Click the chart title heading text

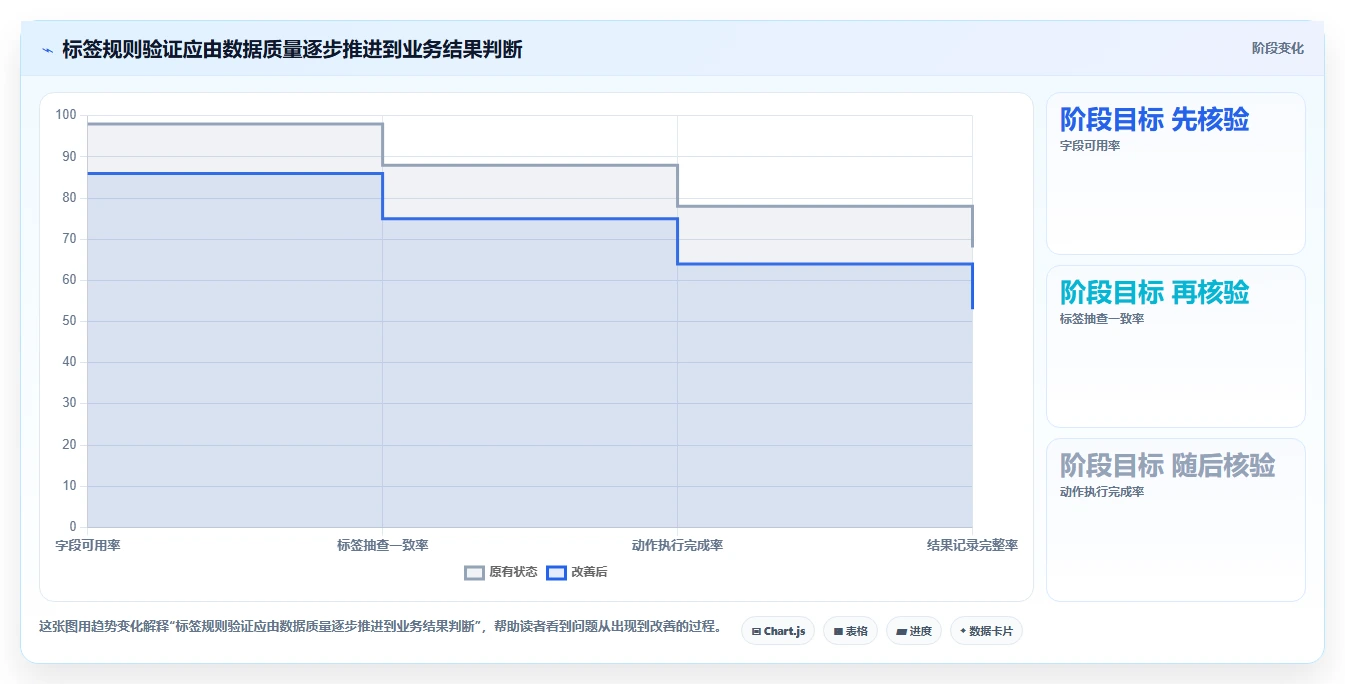click(x=292, y=49)
